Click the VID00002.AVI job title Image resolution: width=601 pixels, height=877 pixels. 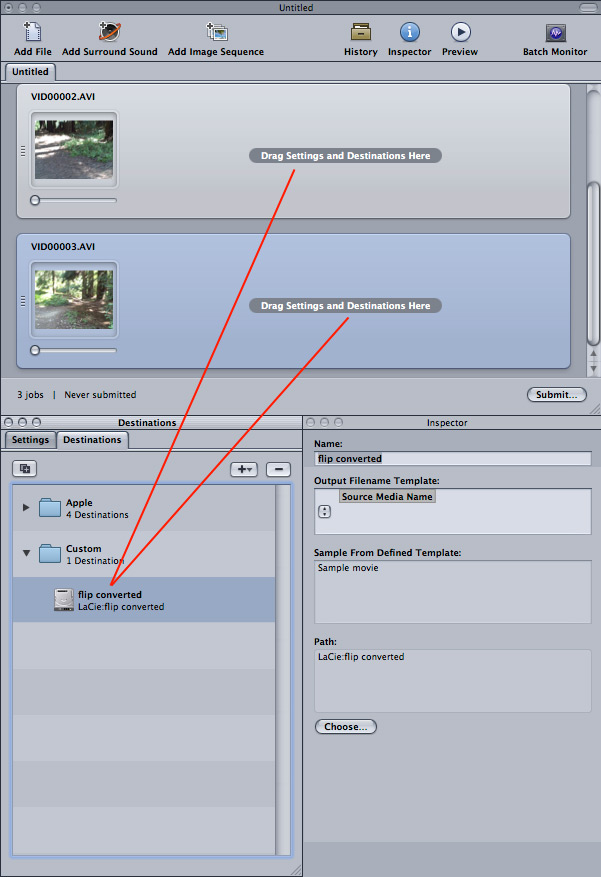point(63,96)
